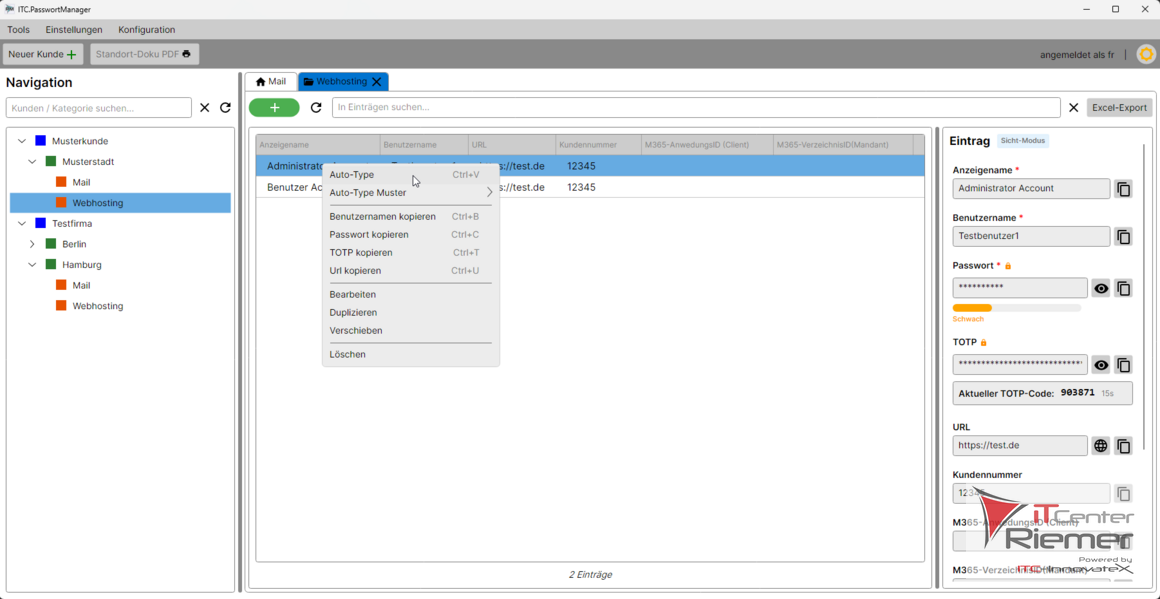Choose Löschen in context menu
1160x599 pixels.
click(x=411, y=354)
